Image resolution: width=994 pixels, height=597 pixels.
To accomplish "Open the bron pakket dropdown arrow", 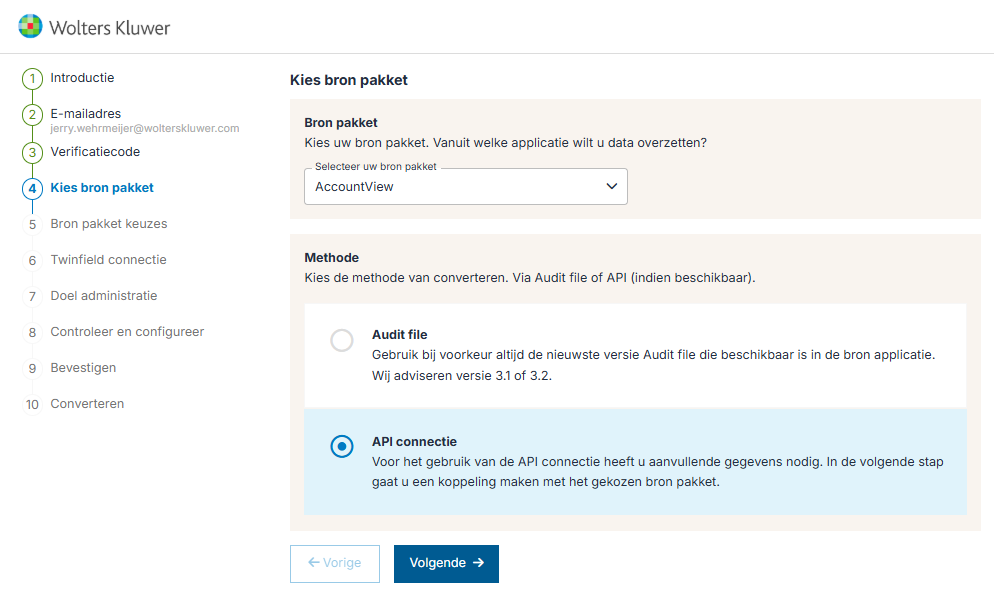I will point(612,187).
